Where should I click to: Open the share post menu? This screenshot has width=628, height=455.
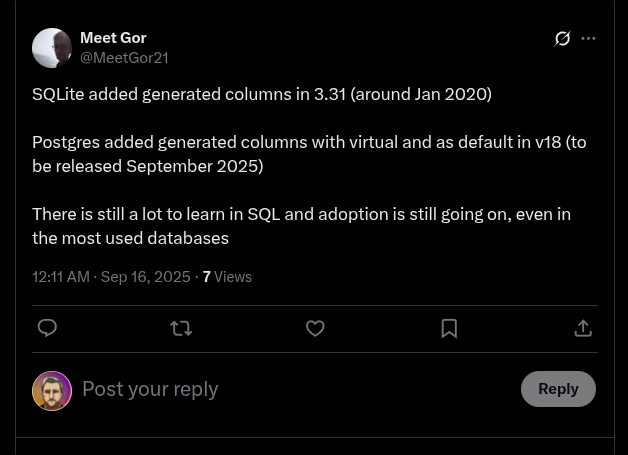pos(583,328)
